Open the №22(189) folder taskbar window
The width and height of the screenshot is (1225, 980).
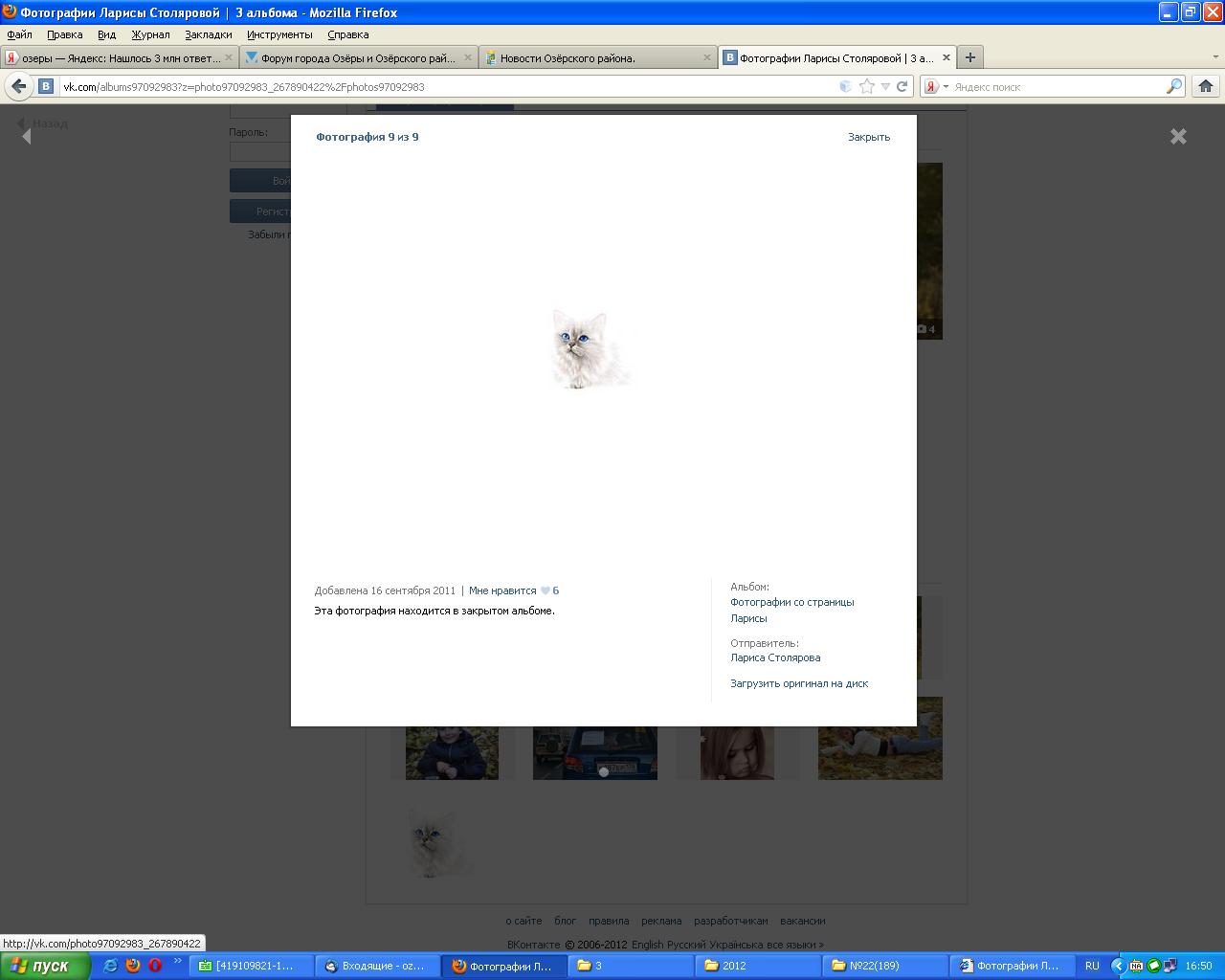click(x=885, y=966)
